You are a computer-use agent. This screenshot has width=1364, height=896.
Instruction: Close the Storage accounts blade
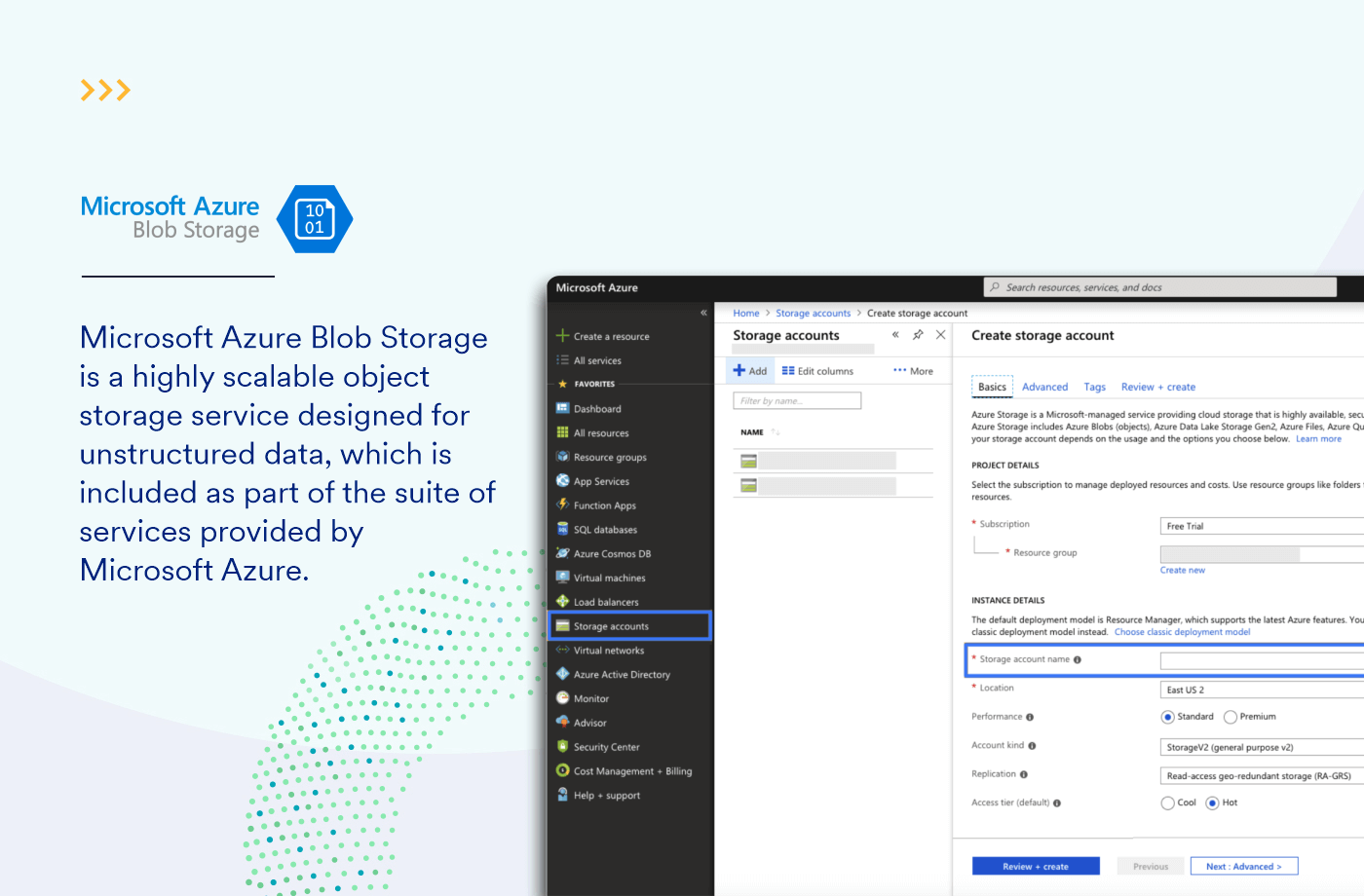click(941, 334)
